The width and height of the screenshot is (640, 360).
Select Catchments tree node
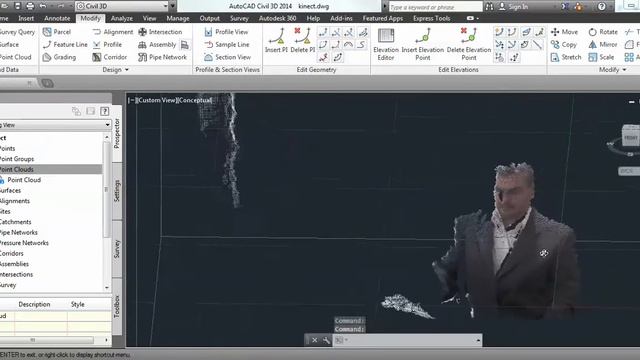coord(16,222)
